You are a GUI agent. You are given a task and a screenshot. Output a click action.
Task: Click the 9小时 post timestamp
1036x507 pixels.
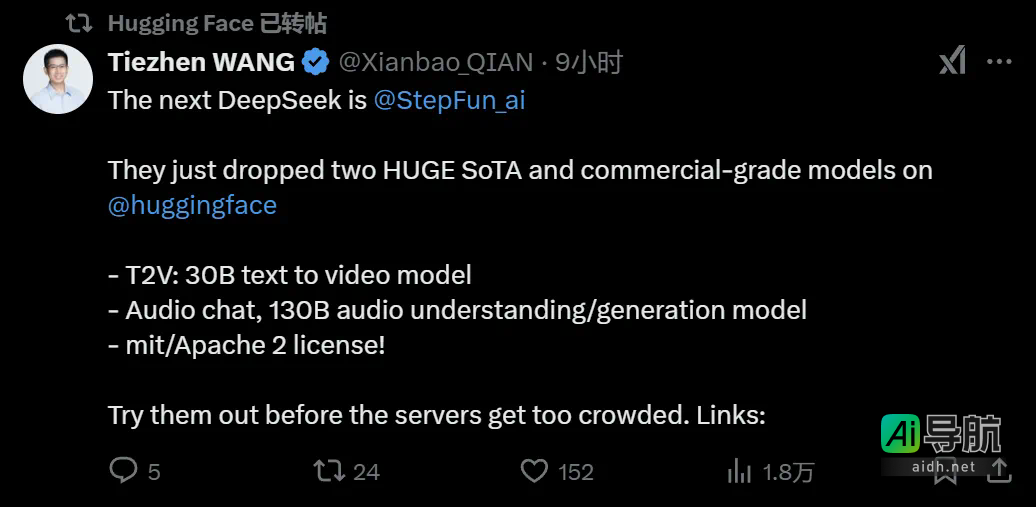click(x=589, y=62)
